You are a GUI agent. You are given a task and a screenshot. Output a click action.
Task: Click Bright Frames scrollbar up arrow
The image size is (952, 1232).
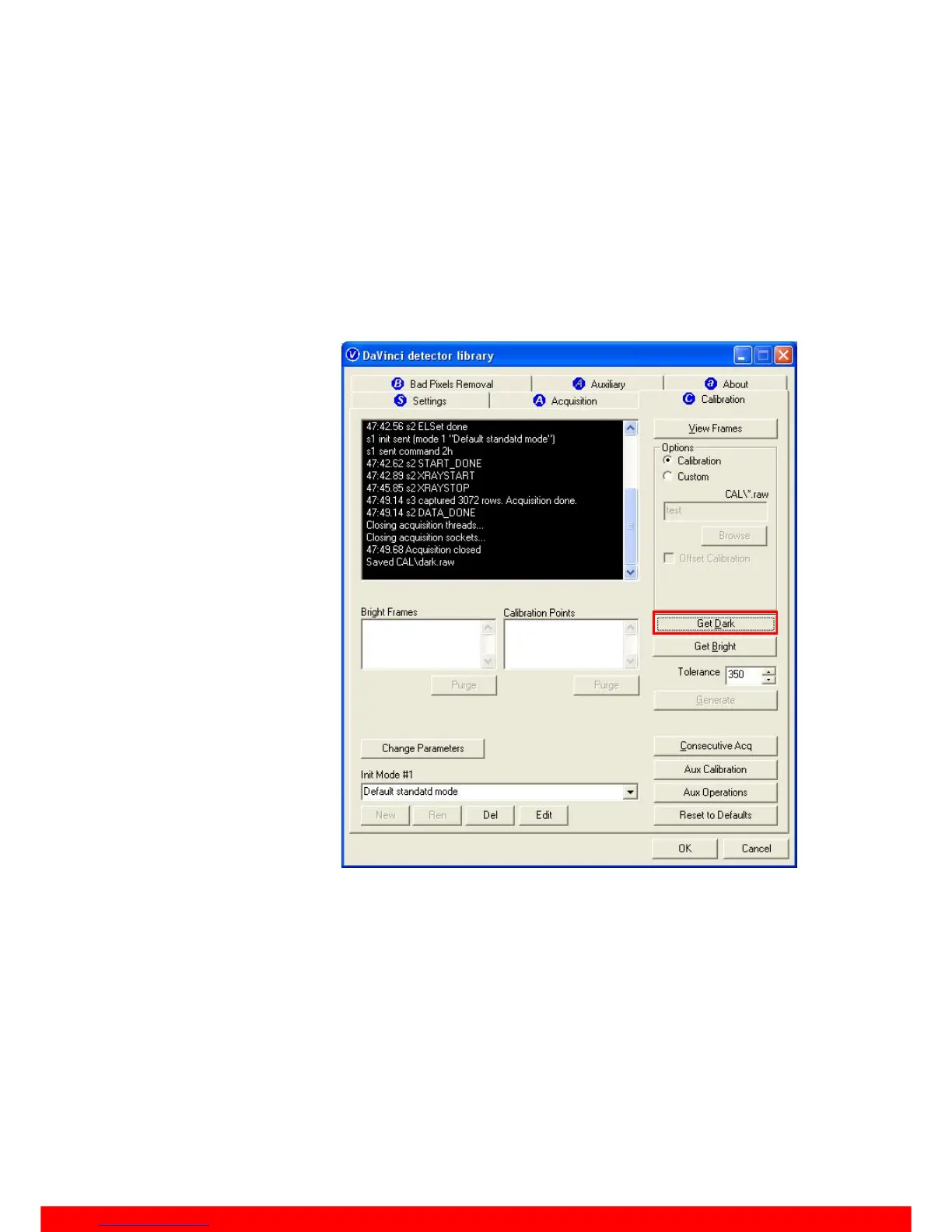[488, 627]
